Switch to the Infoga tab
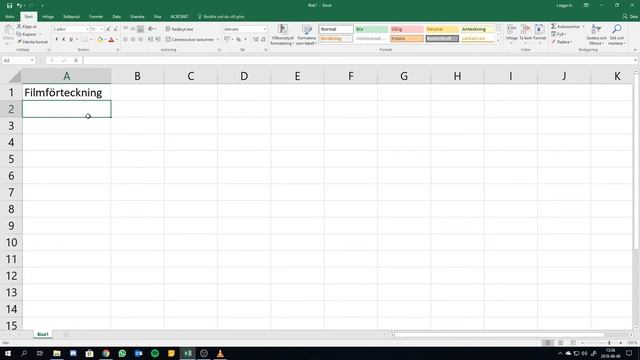 (x=48, y=17)
